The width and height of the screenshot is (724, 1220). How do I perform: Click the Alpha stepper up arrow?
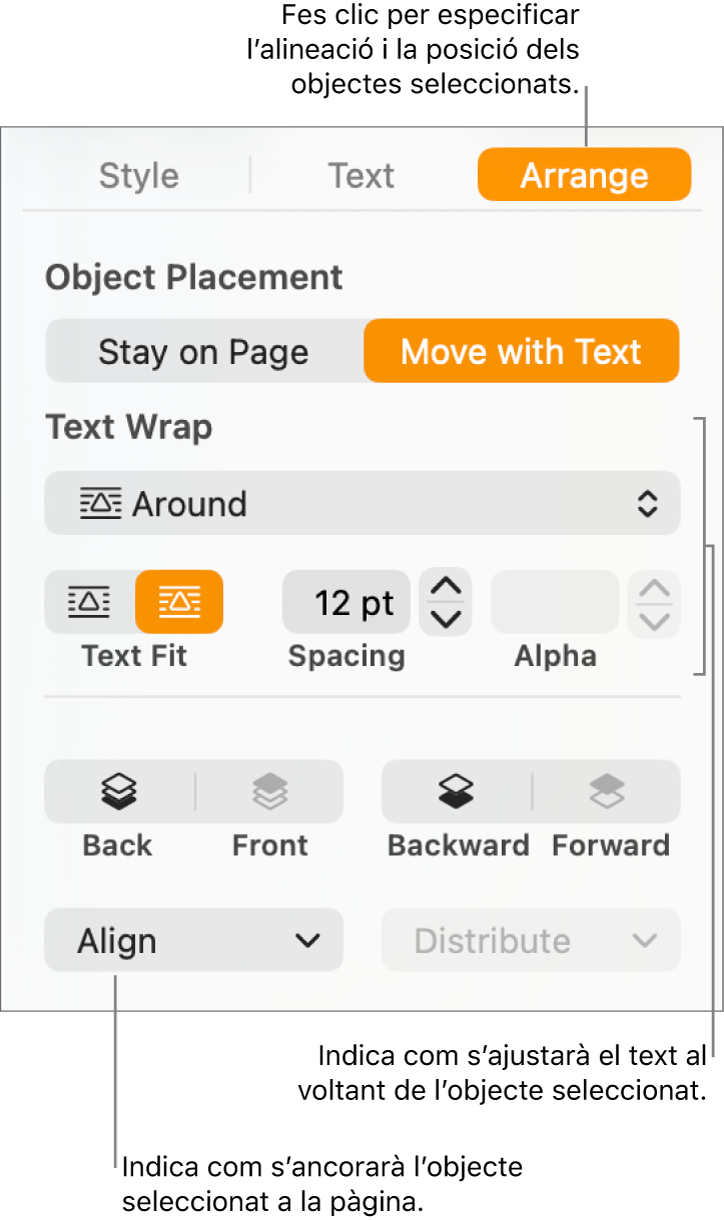pos(654,588)
